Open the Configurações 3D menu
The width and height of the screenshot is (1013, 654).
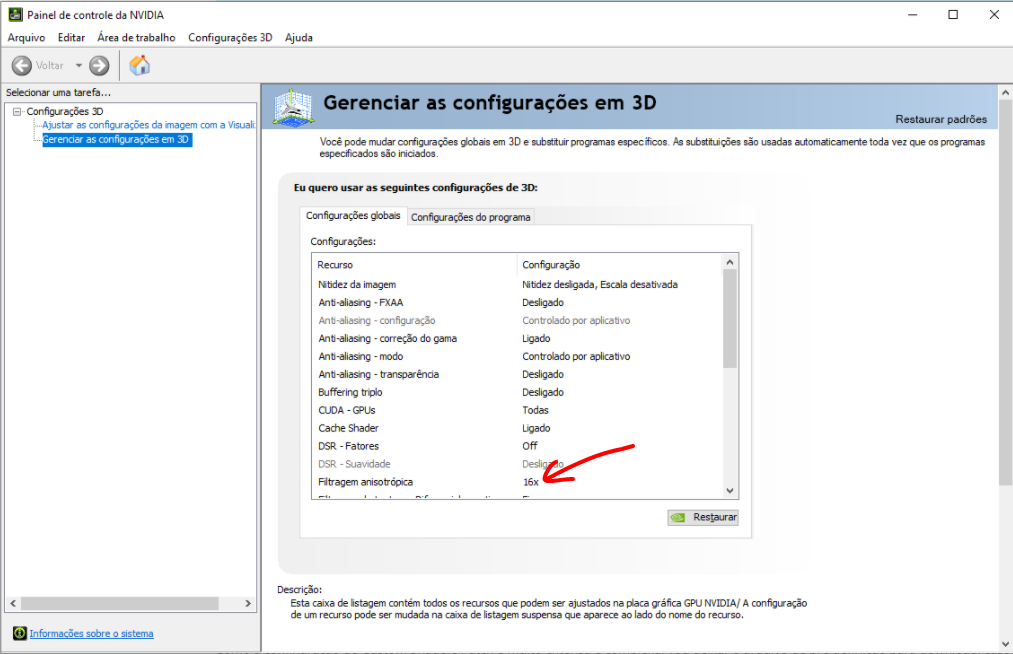(x=230, y=37)
